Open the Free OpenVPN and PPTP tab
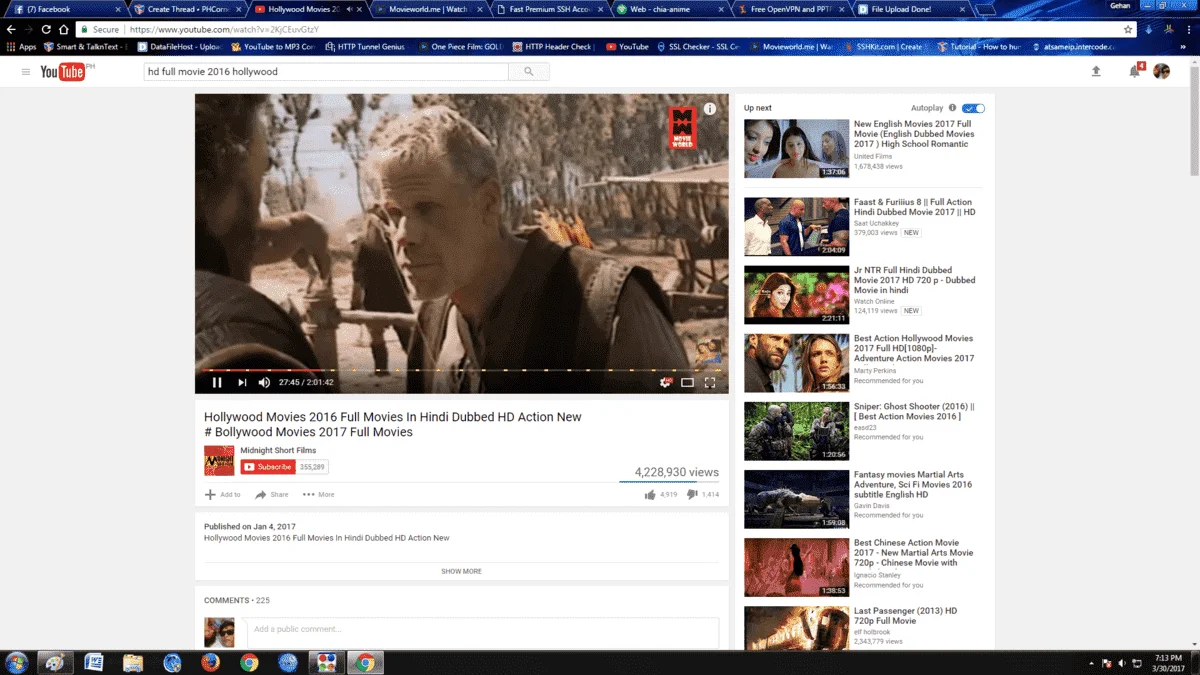The image size is (1200, 675). pos(790,9)
